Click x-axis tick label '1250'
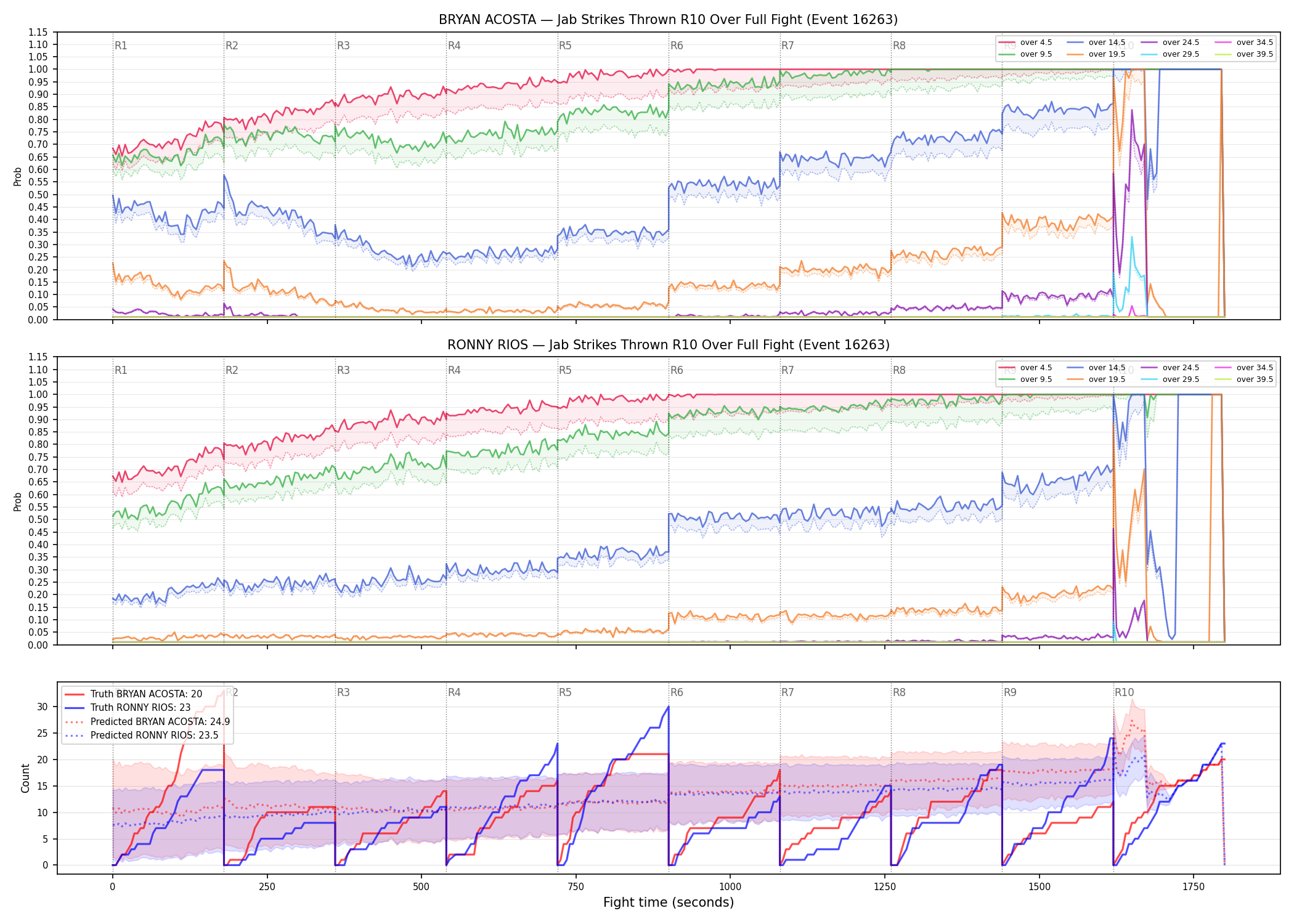The height and width of the screenshot is (924, 1294). click(x=885, y=887)
